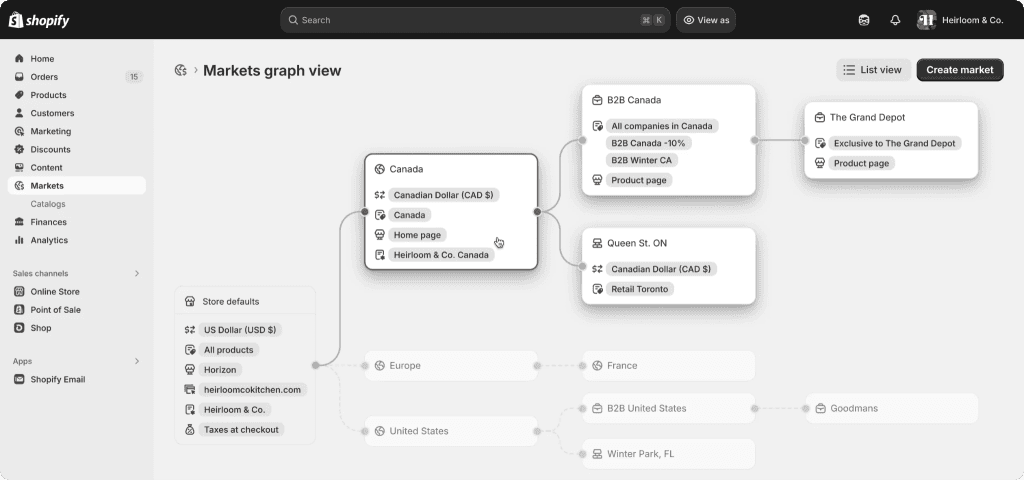Click B2B Canada card's right connector node
The image size is (1024, 480).
(x=754, y=140)
